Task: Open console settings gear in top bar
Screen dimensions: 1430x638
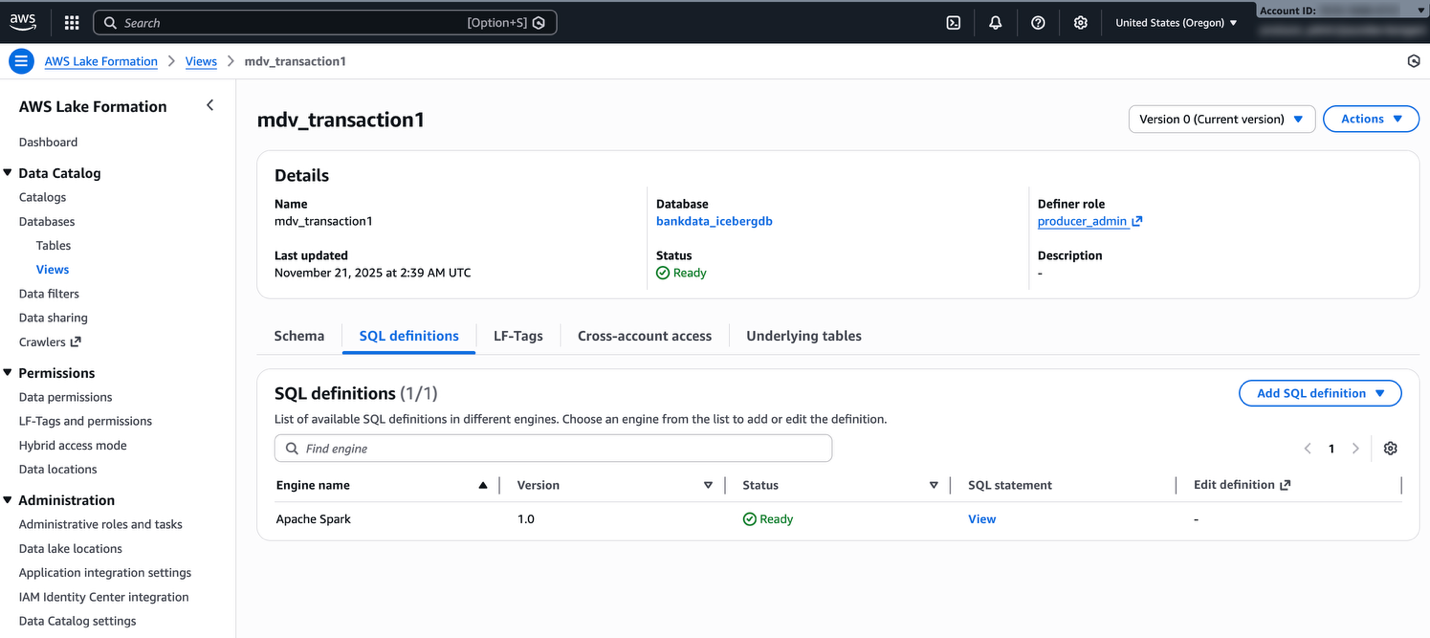Action: point(1080,22)
